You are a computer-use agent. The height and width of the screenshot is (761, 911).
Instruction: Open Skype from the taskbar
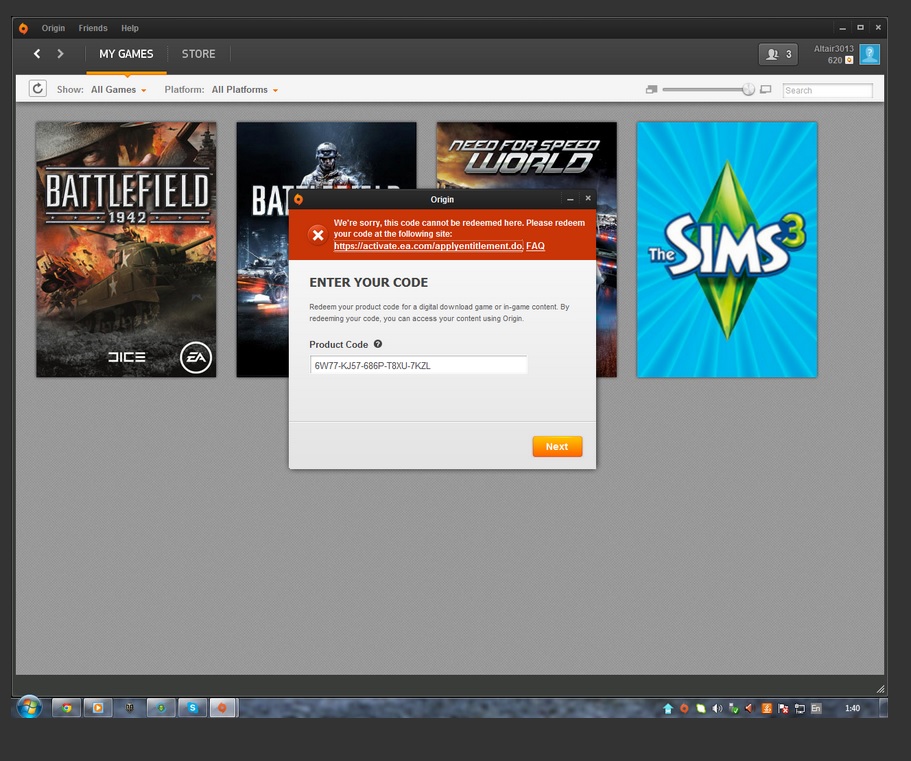point(192,708)
